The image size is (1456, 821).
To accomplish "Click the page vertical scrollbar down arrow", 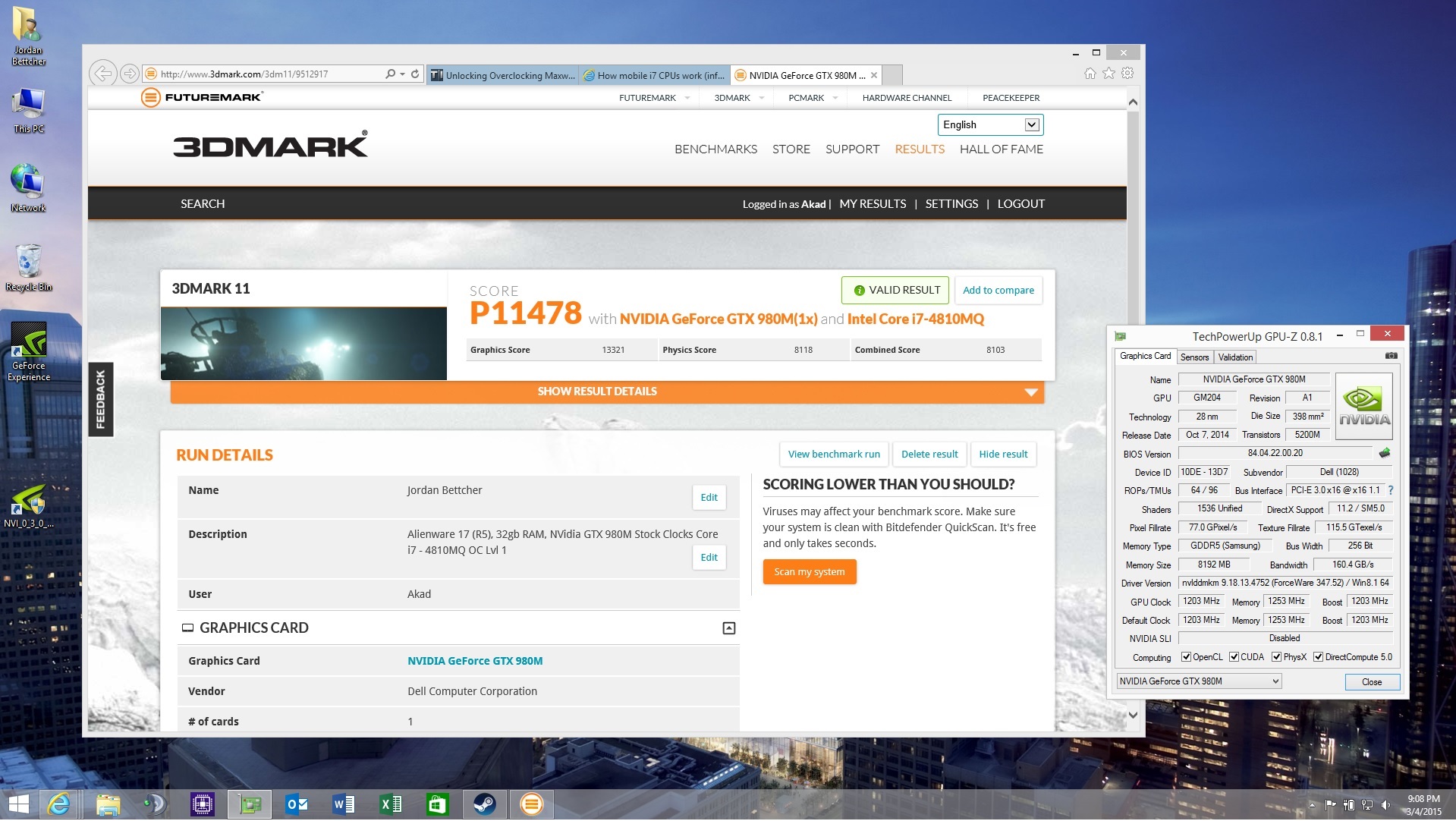I will [1133, 715].
